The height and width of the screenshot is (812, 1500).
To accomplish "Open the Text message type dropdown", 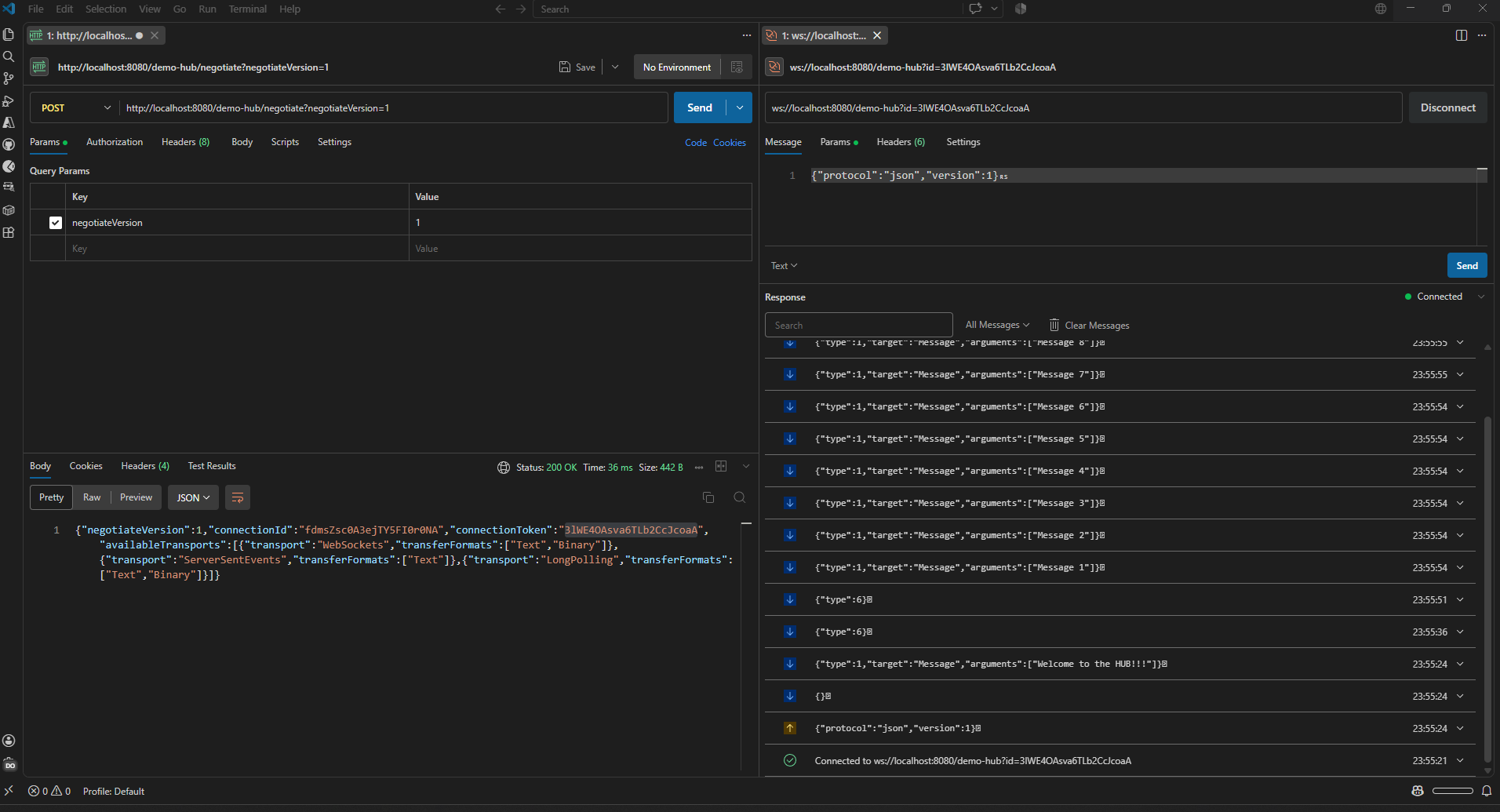I will click(784, 266).
